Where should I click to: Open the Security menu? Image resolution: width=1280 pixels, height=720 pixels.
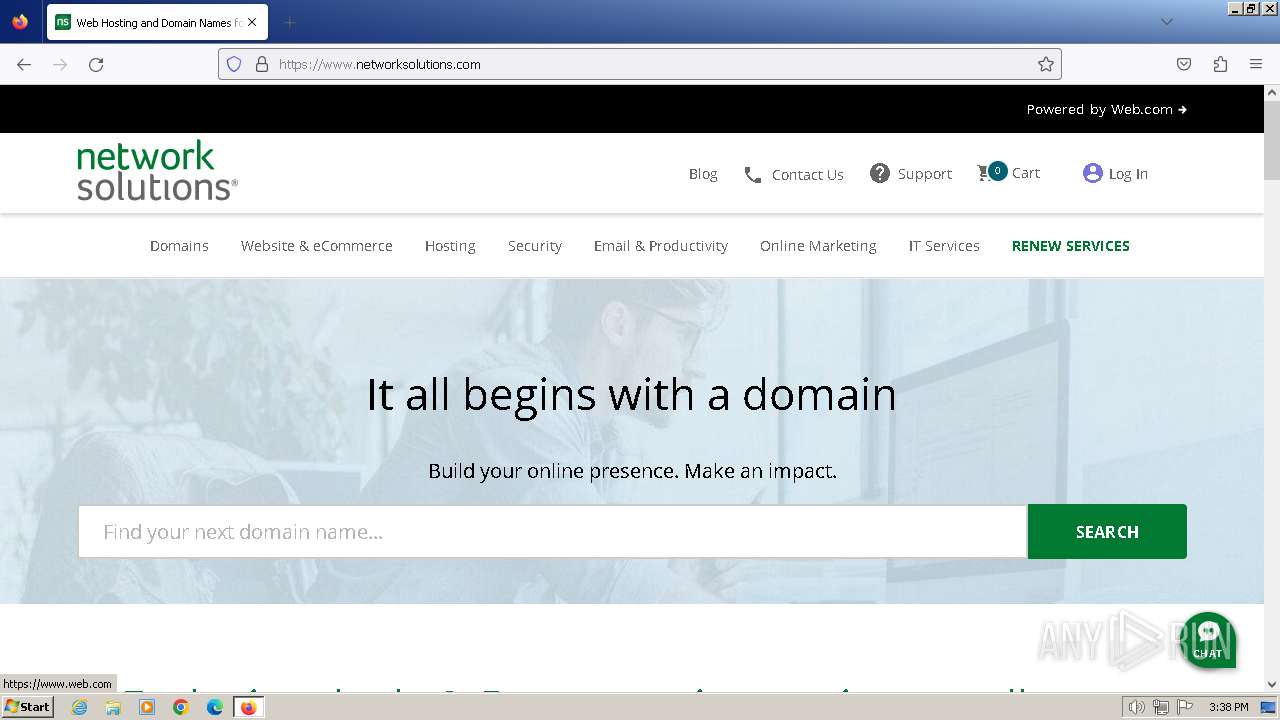[x=535, y=246]
